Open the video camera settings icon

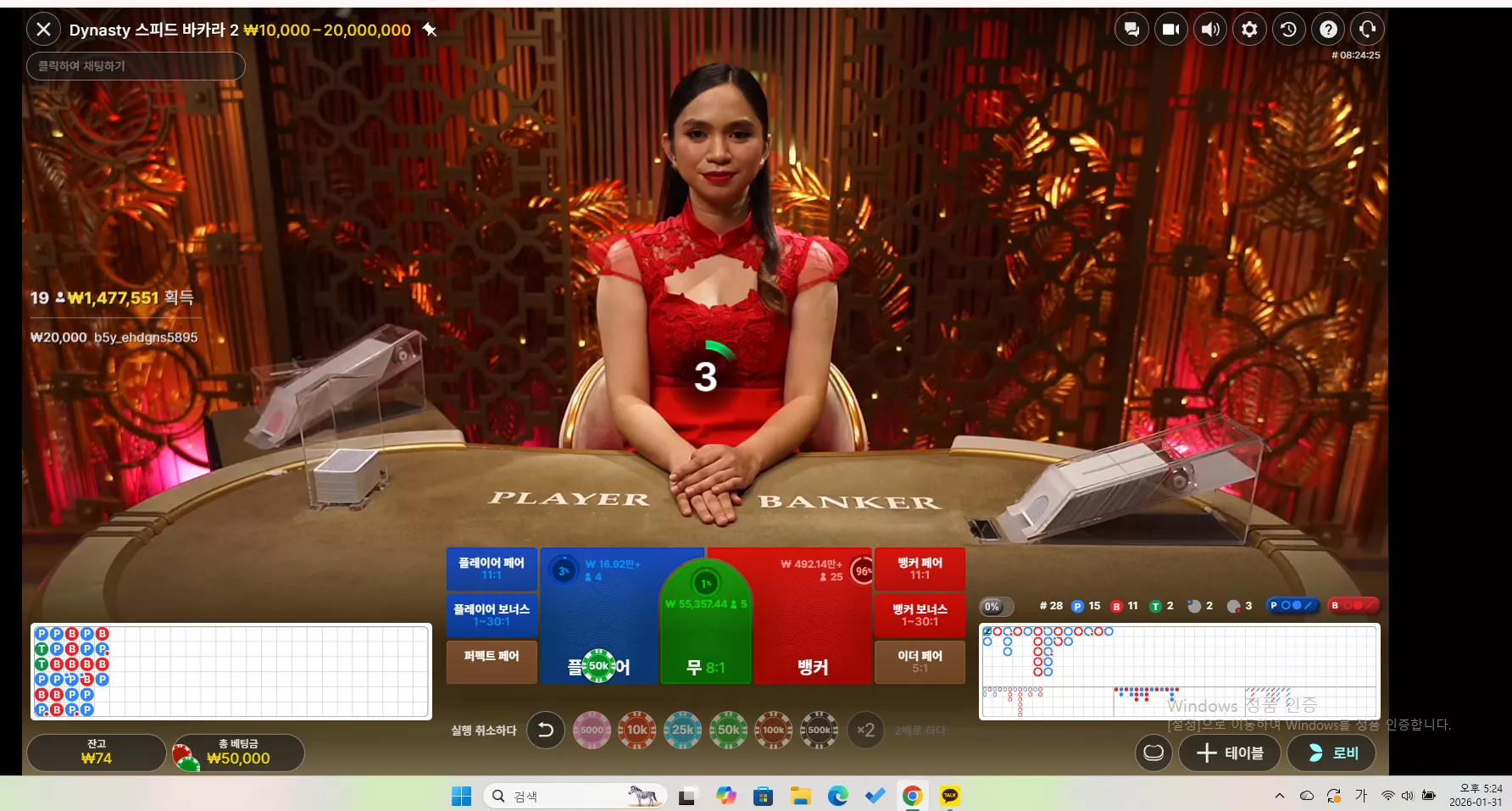tap(1171, 30)
